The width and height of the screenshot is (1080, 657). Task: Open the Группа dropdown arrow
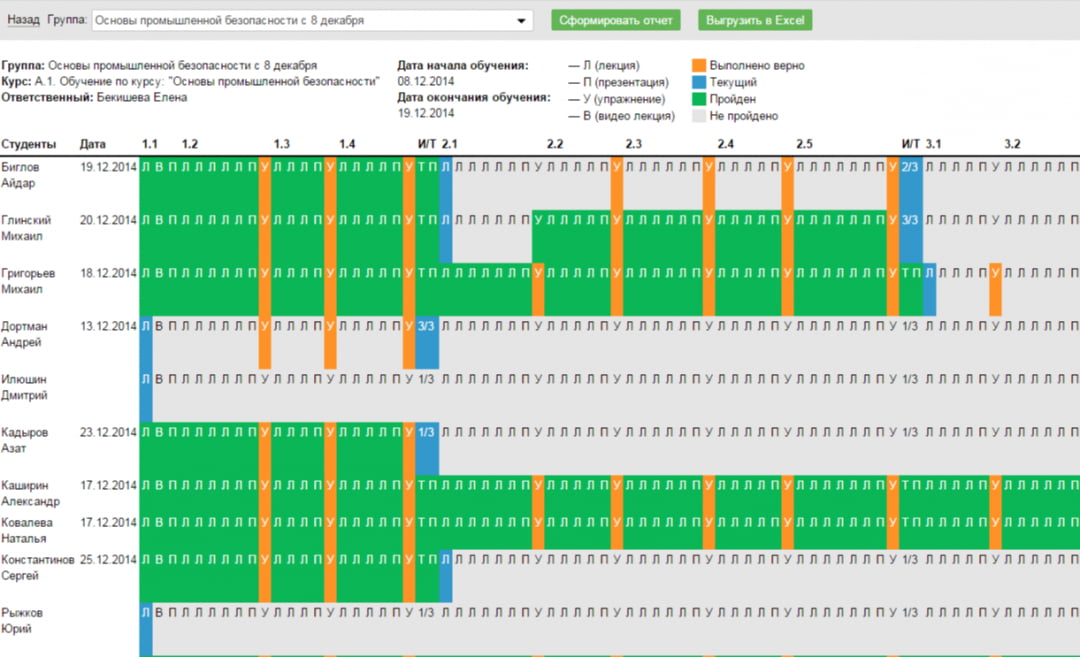[x=522, y=21]
